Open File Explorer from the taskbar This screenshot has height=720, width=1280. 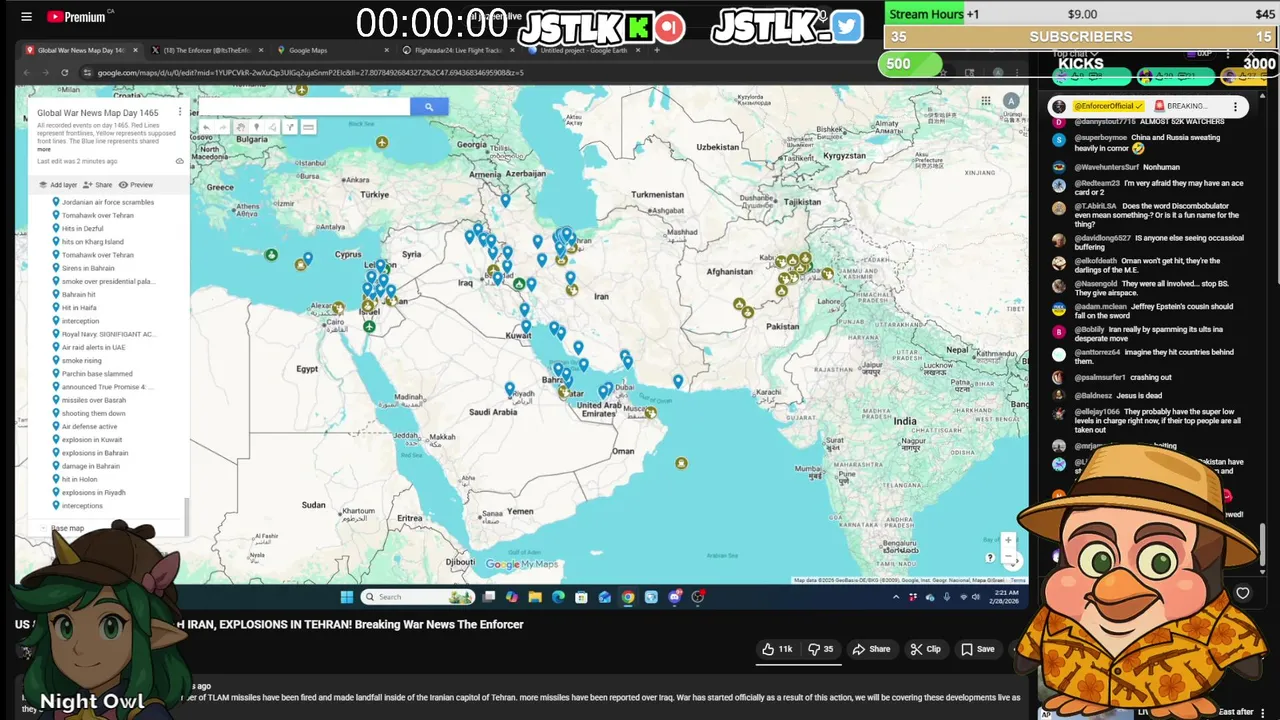[x=535, y=597]
